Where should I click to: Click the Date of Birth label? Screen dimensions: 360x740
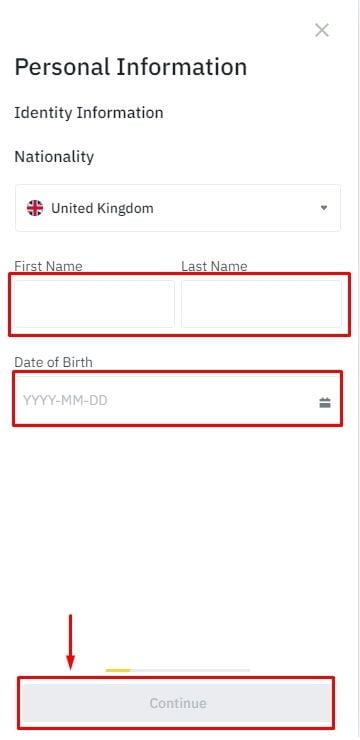tap(53, 362)
